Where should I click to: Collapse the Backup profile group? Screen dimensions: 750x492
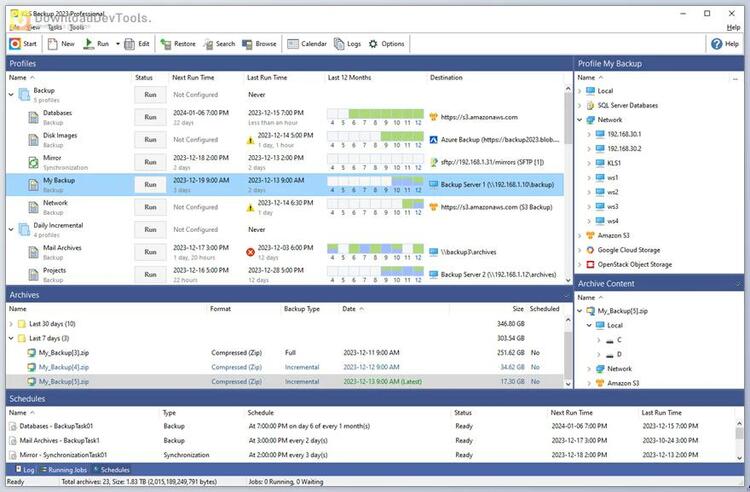(x=11, y=95)
